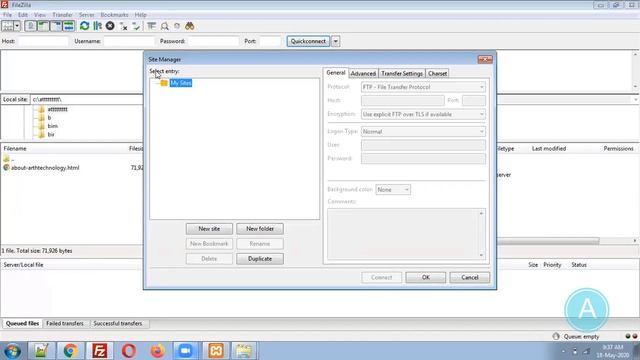Open the Protocol dropdown
640x360 pixels.
pos(423,87)
